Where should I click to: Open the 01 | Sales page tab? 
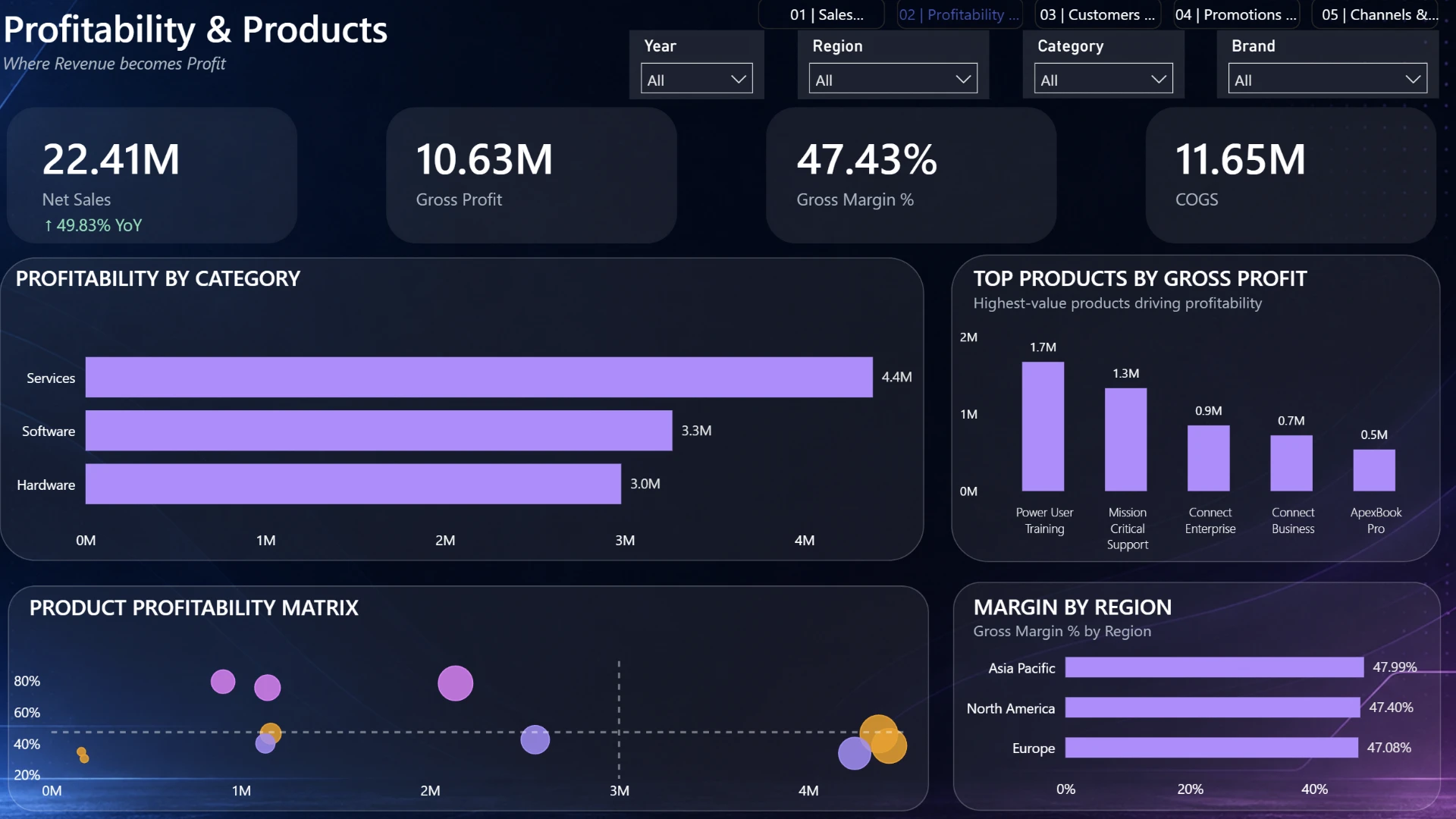coord(822,14)
